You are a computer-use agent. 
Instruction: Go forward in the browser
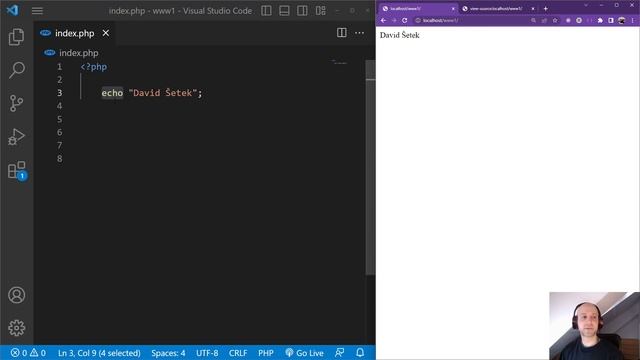(x=394, y=20)
